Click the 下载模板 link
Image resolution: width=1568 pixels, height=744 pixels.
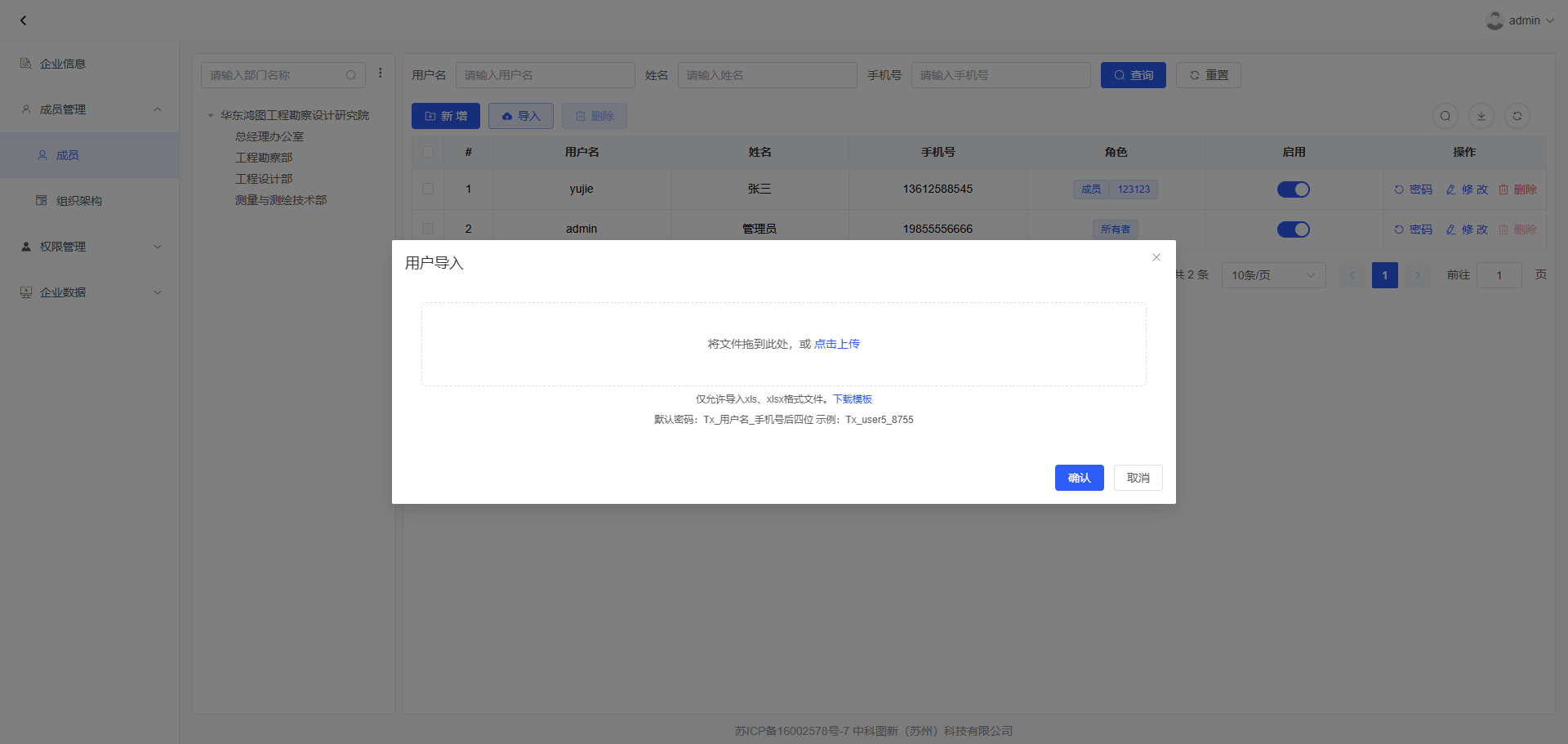(853, 399)
